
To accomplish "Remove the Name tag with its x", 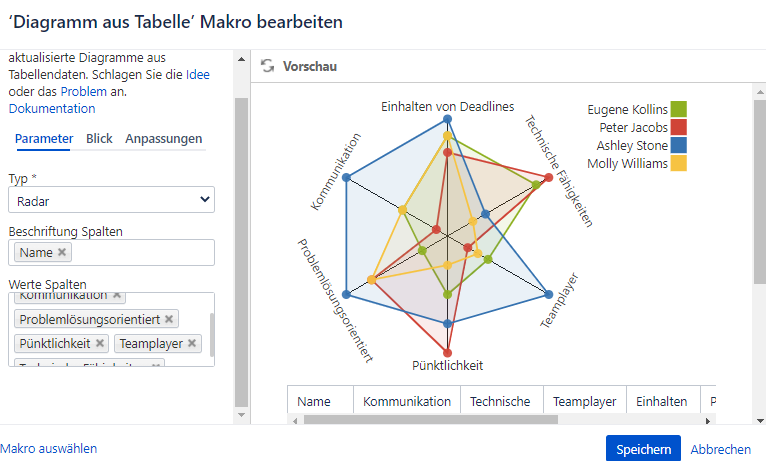I will coord(62,252).
